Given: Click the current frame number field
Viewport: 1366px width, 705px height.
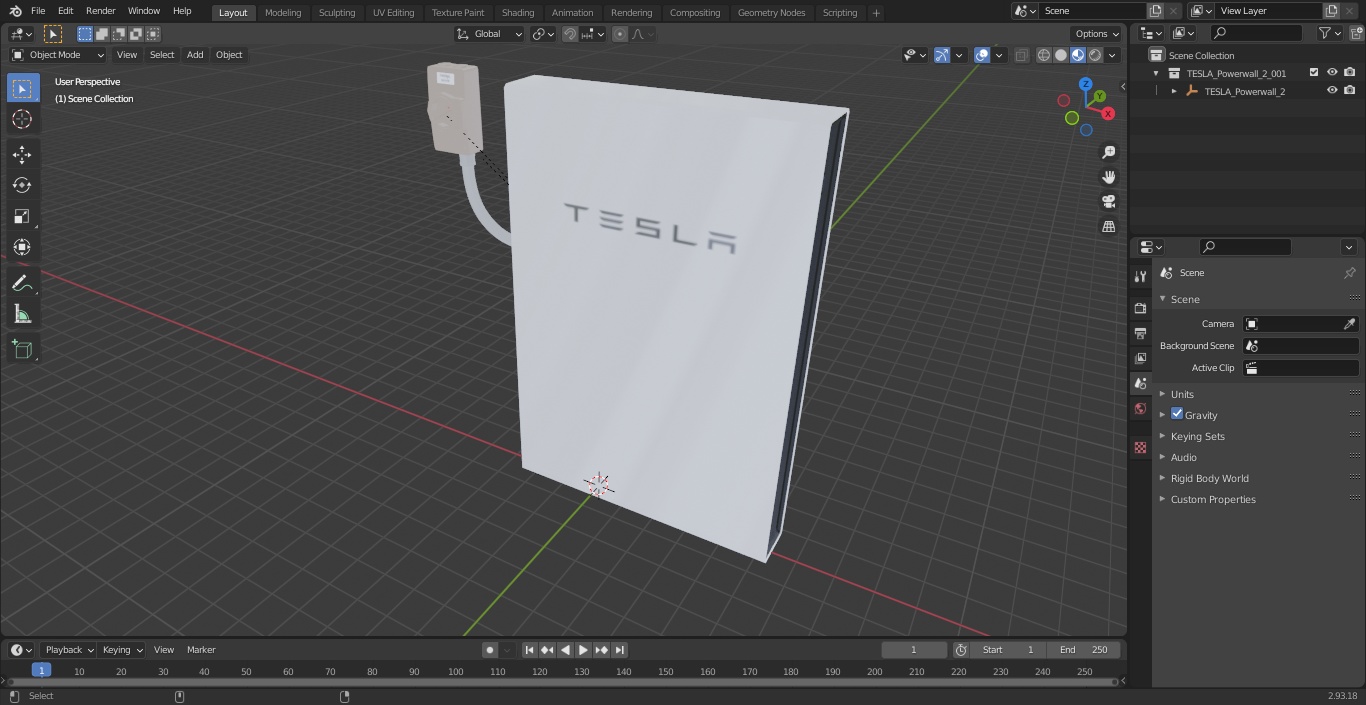Looking at the screenshot, I should pos(914,650).
